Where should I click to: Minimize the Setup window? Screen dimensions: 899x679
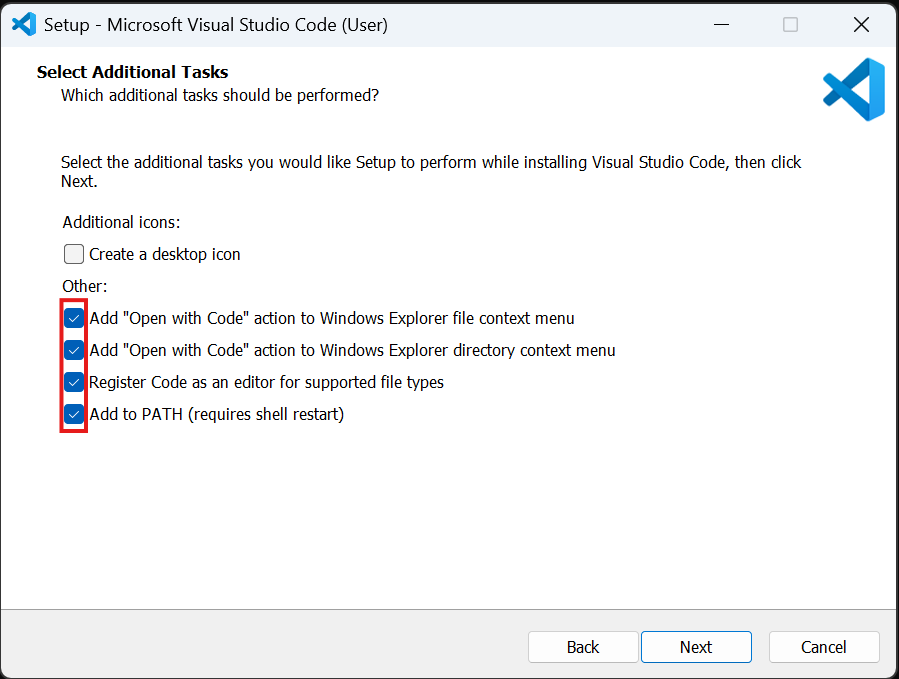point(720,24)
